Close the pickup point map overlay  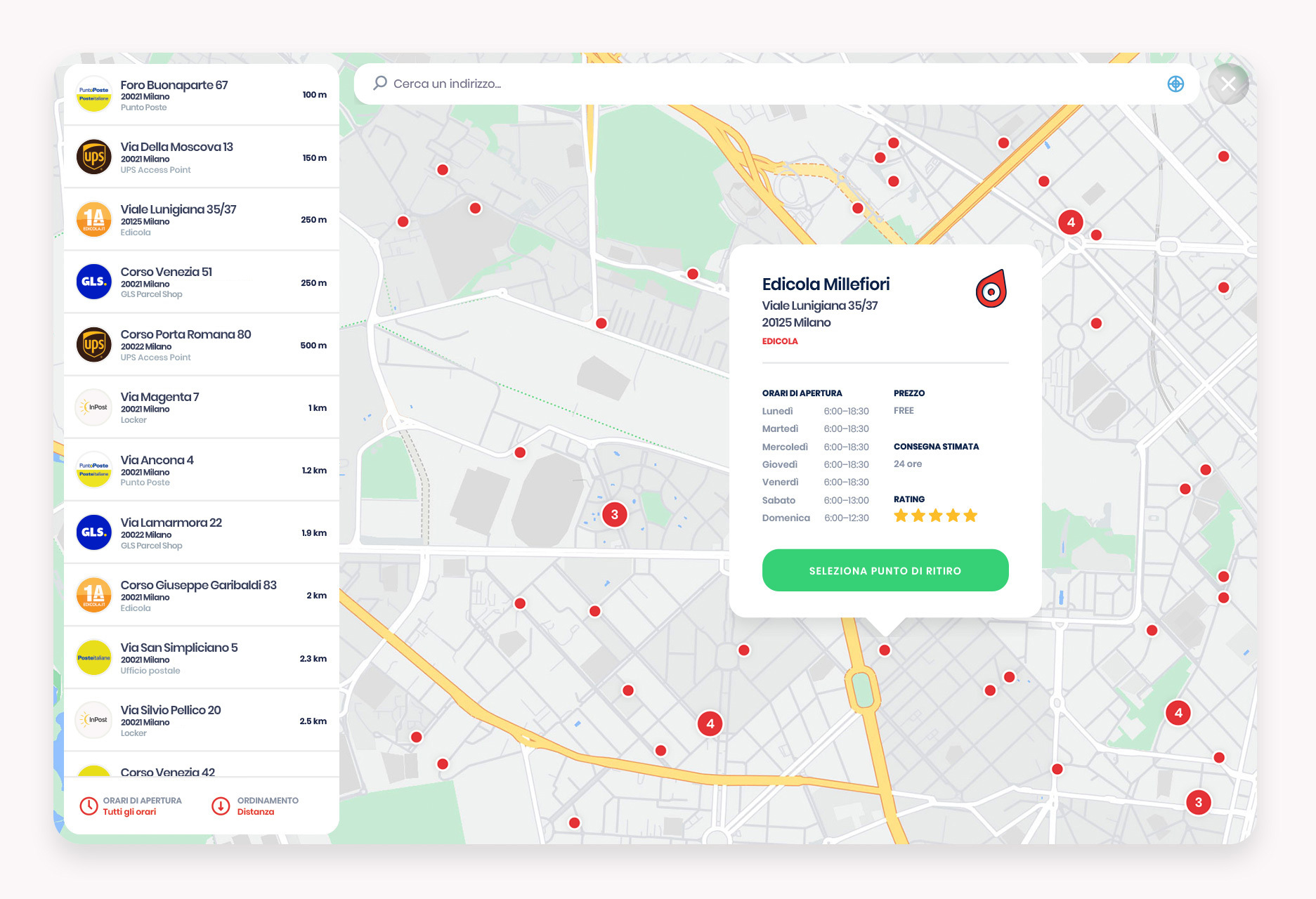tap(1227, 84)
